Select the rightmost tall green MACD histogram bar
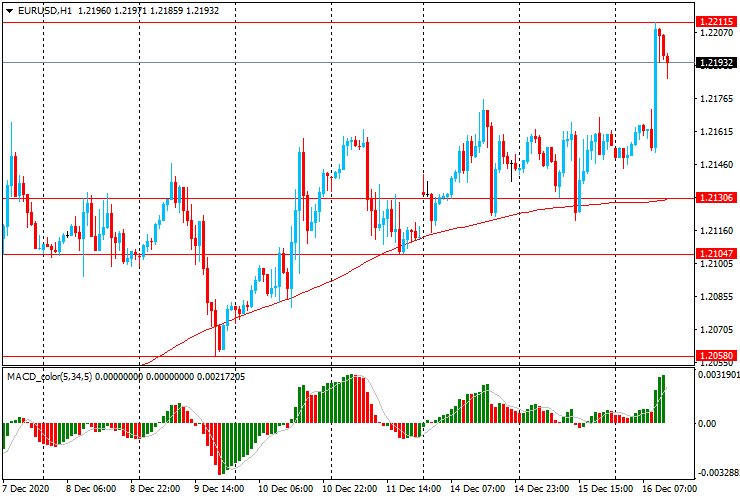 (663, 398)
